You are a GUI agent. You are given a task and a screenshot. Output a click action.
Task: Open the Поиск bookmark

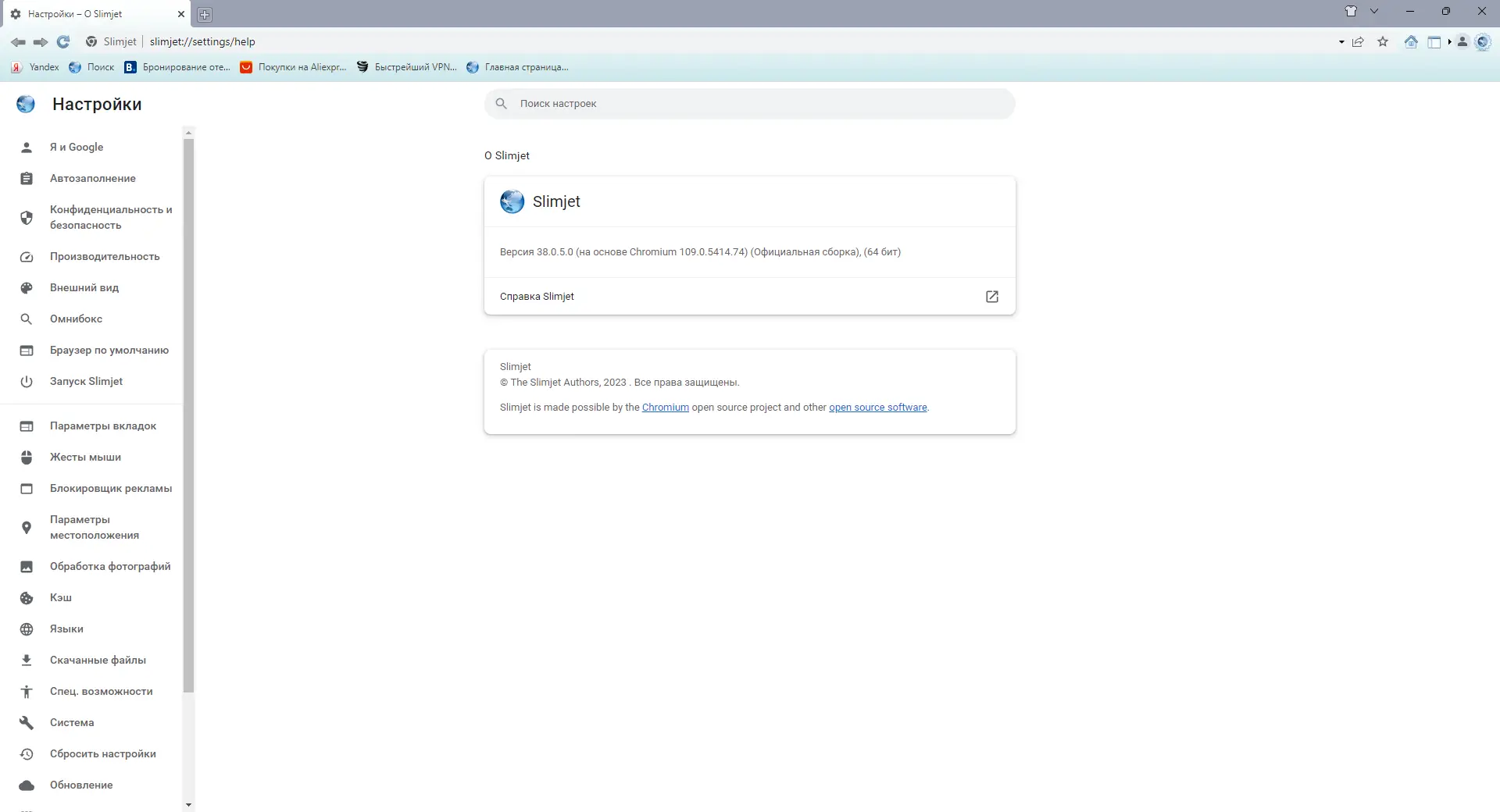91,67
